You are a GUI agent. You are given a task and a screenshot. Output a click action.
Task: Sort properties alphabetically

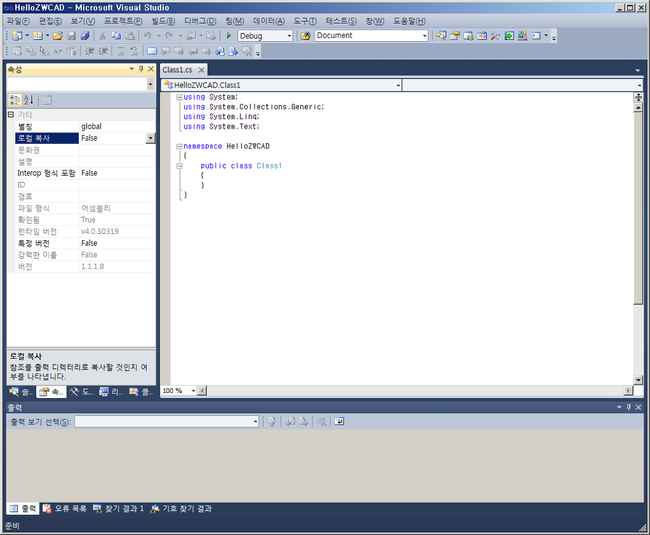(x=29, y=100)
